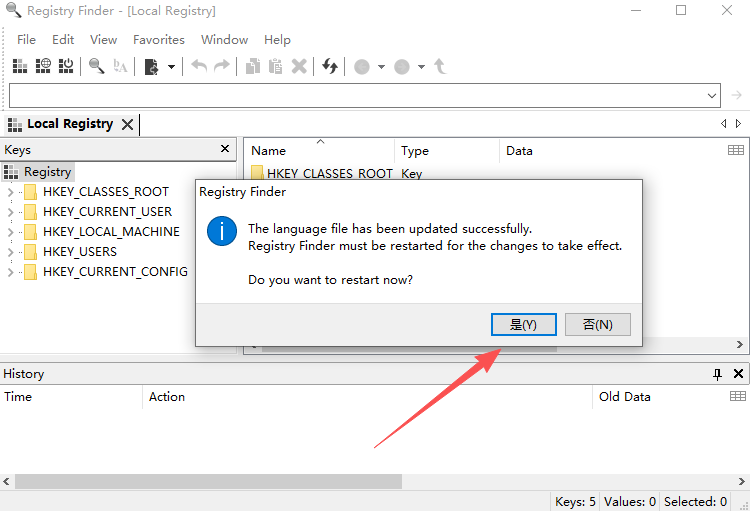Open the Favorites menu
This screenshot has height=511, width=750.
coord(159,40)
